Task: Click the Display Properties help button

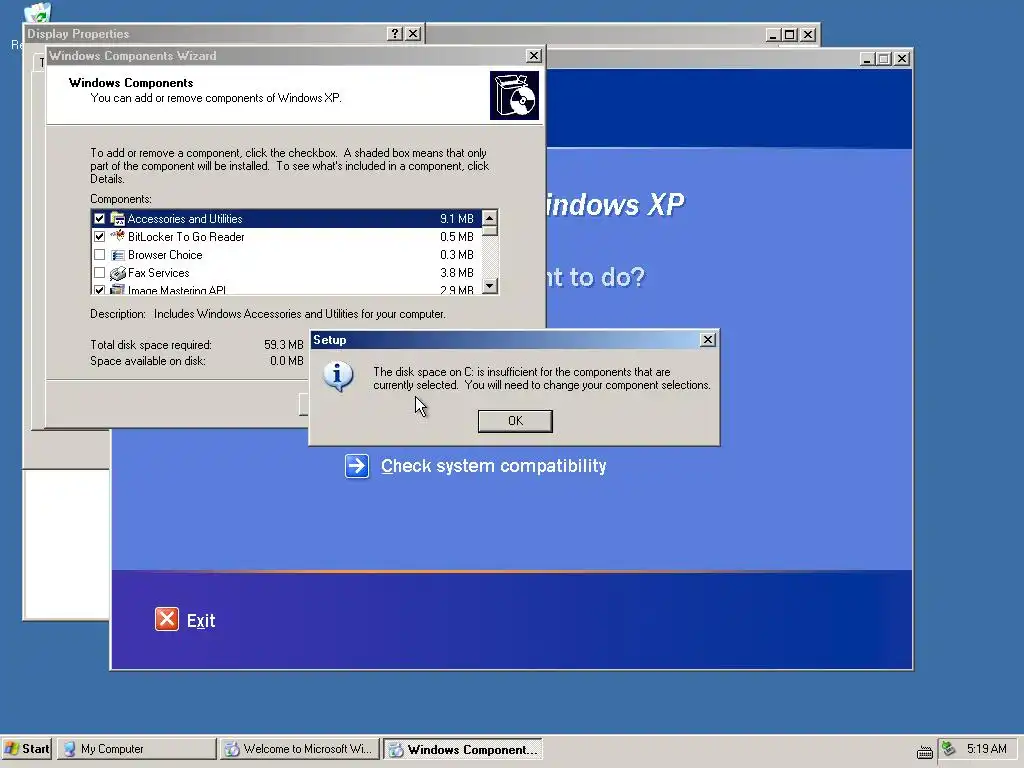Action: click(394, 34)
